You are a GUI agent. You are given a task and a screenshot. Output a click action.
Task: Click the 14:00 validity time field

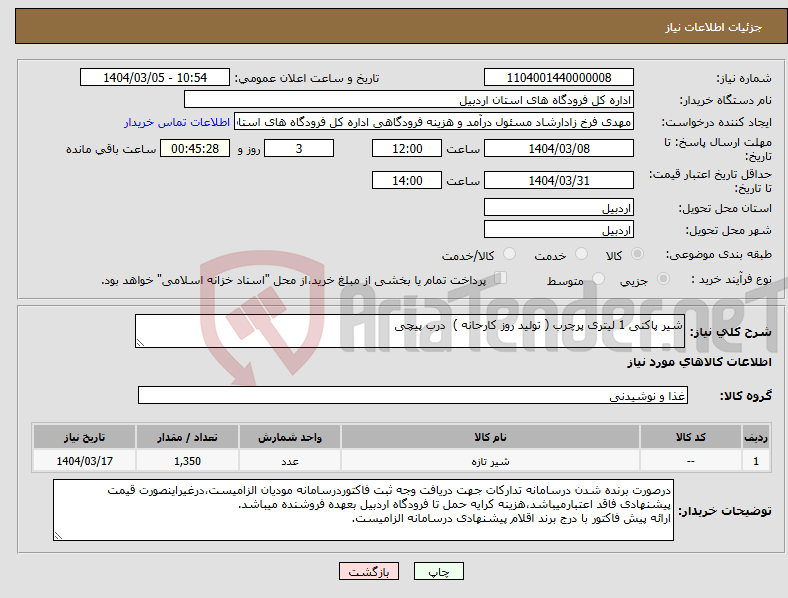[x=407, y=180]
